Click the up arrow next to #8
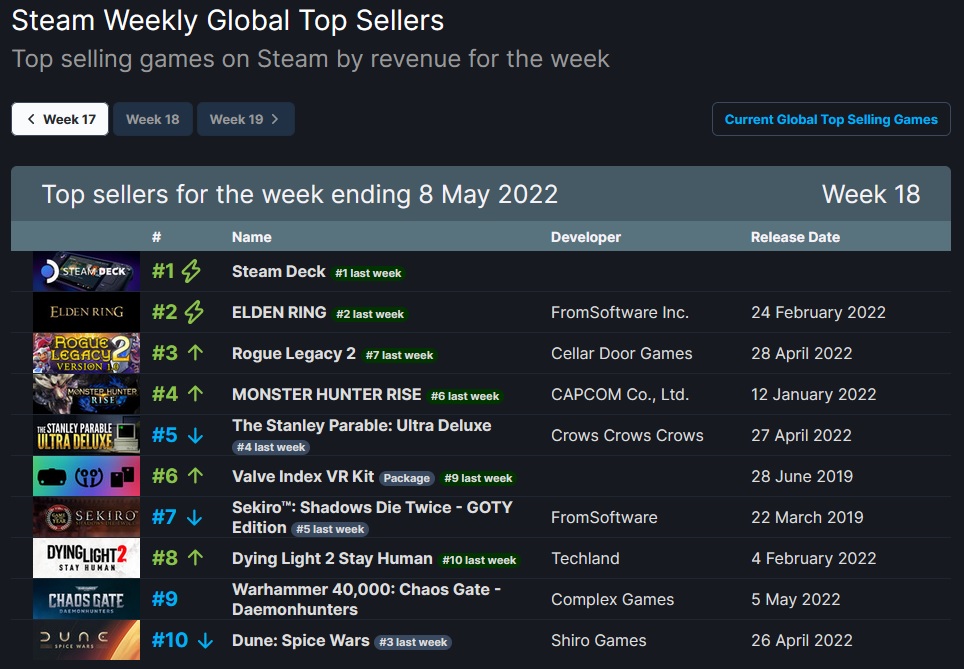This screenshot has width=964, height=669. [196, 558]
